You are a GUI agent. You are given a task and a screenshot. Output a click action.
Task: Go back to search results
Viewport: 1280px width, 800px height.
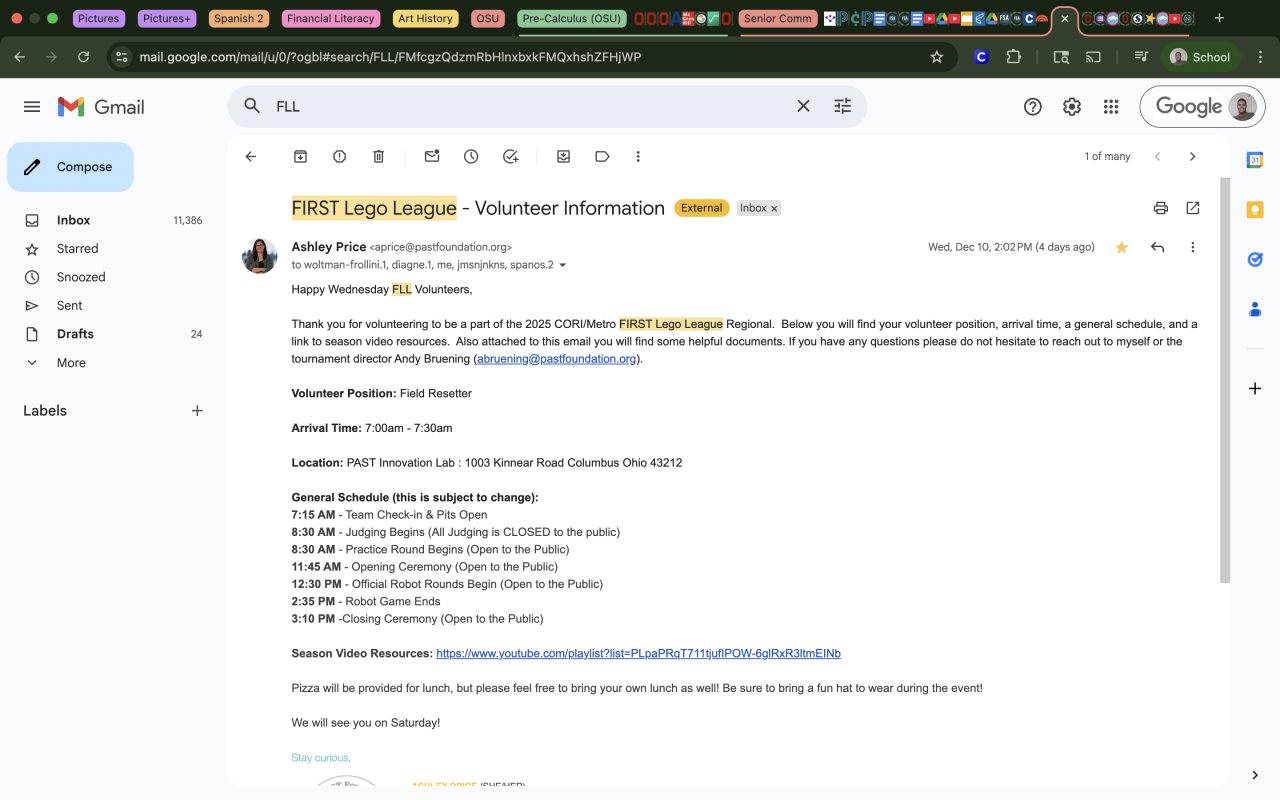click(x=251, y=156)
